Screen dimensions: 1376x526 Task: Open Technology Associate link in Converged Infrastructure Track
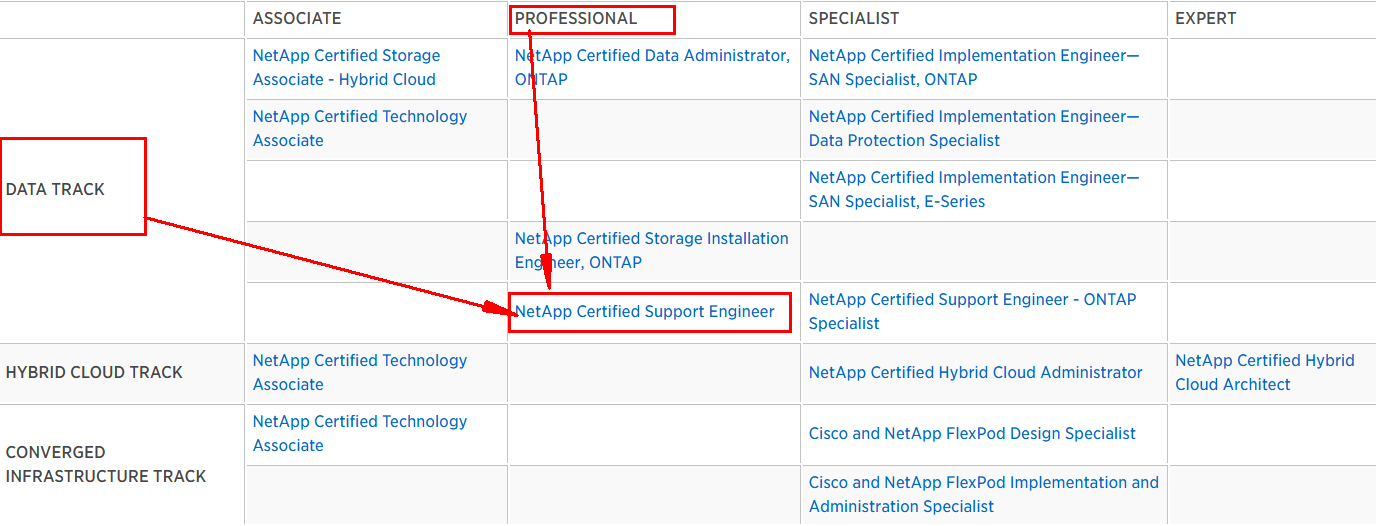coord(359,434)
